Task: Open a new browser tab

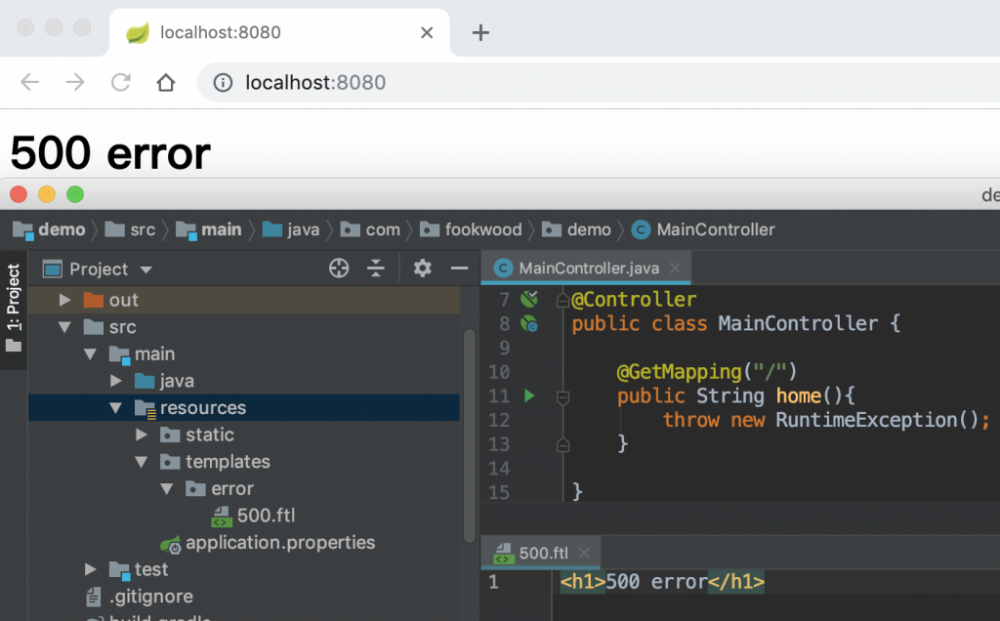Action: click(x=480, y=32)
